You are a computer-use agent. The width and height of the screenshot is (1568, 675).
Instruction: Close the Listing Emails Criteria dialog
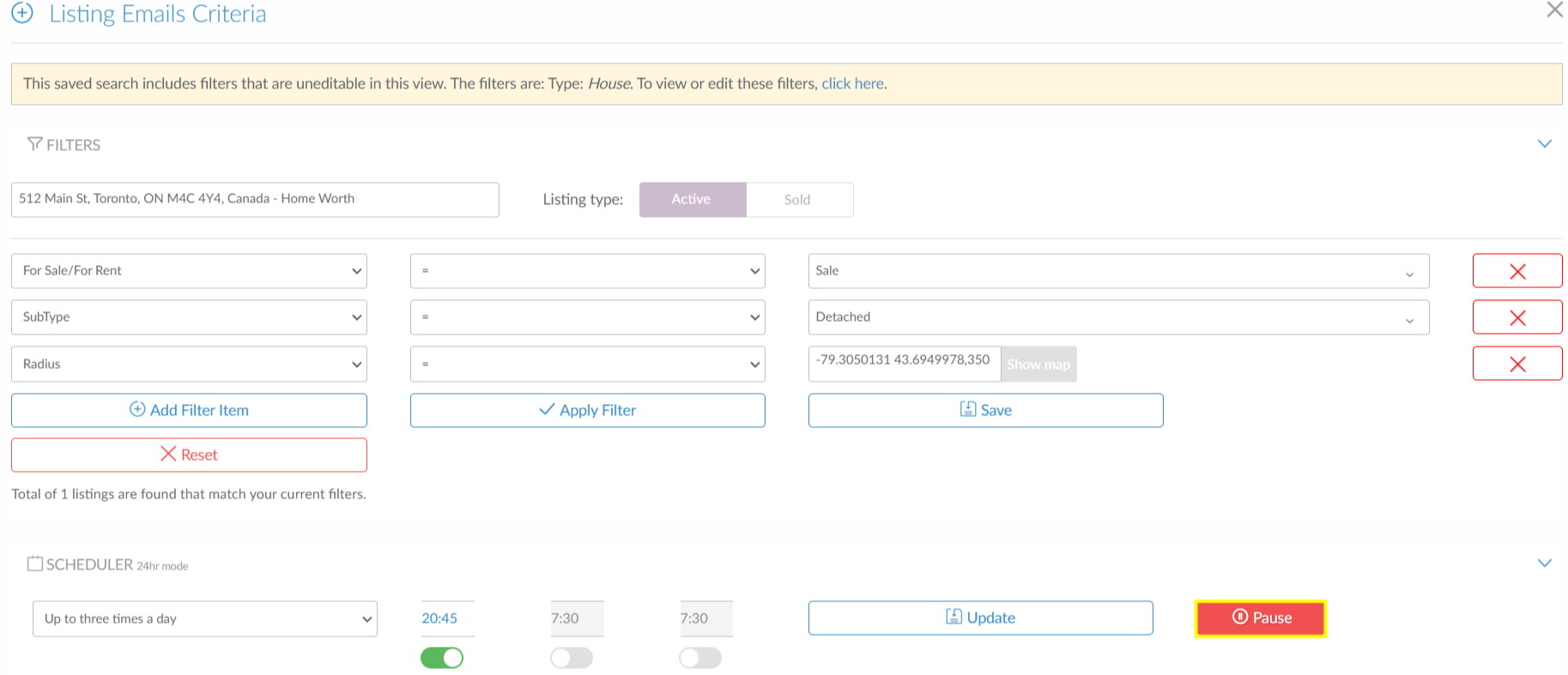[x=1554, y=9]
